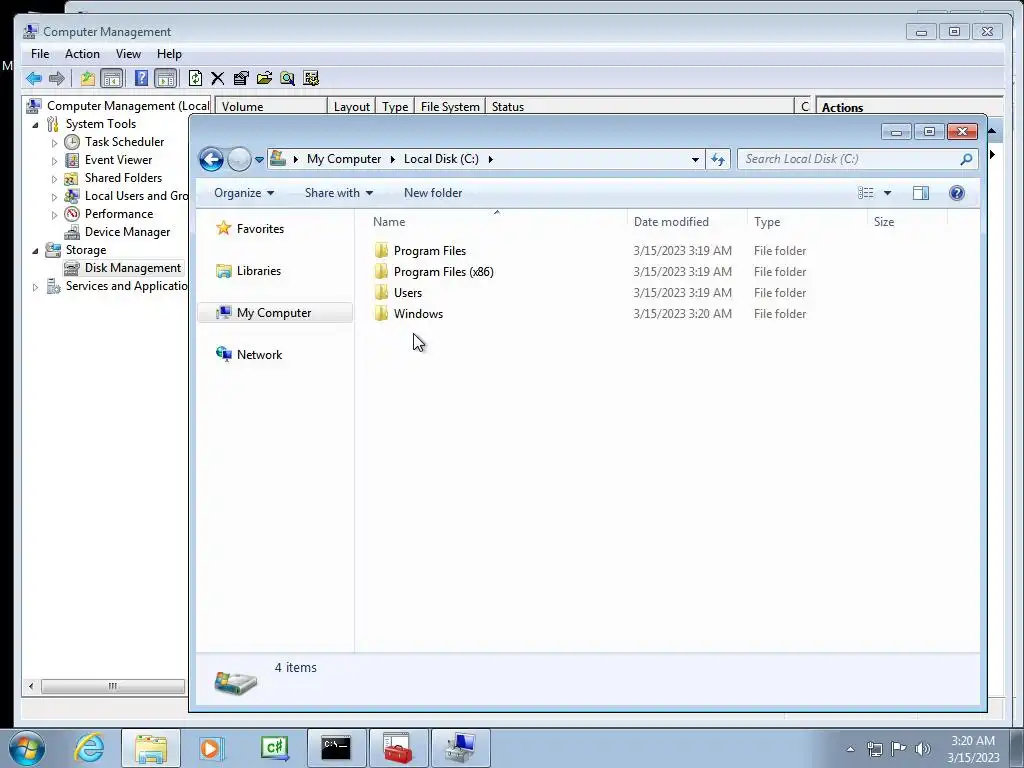Open the view options dropdown arrow
Viewport: 1024px width, 768px height.
[x=887, y=193]
